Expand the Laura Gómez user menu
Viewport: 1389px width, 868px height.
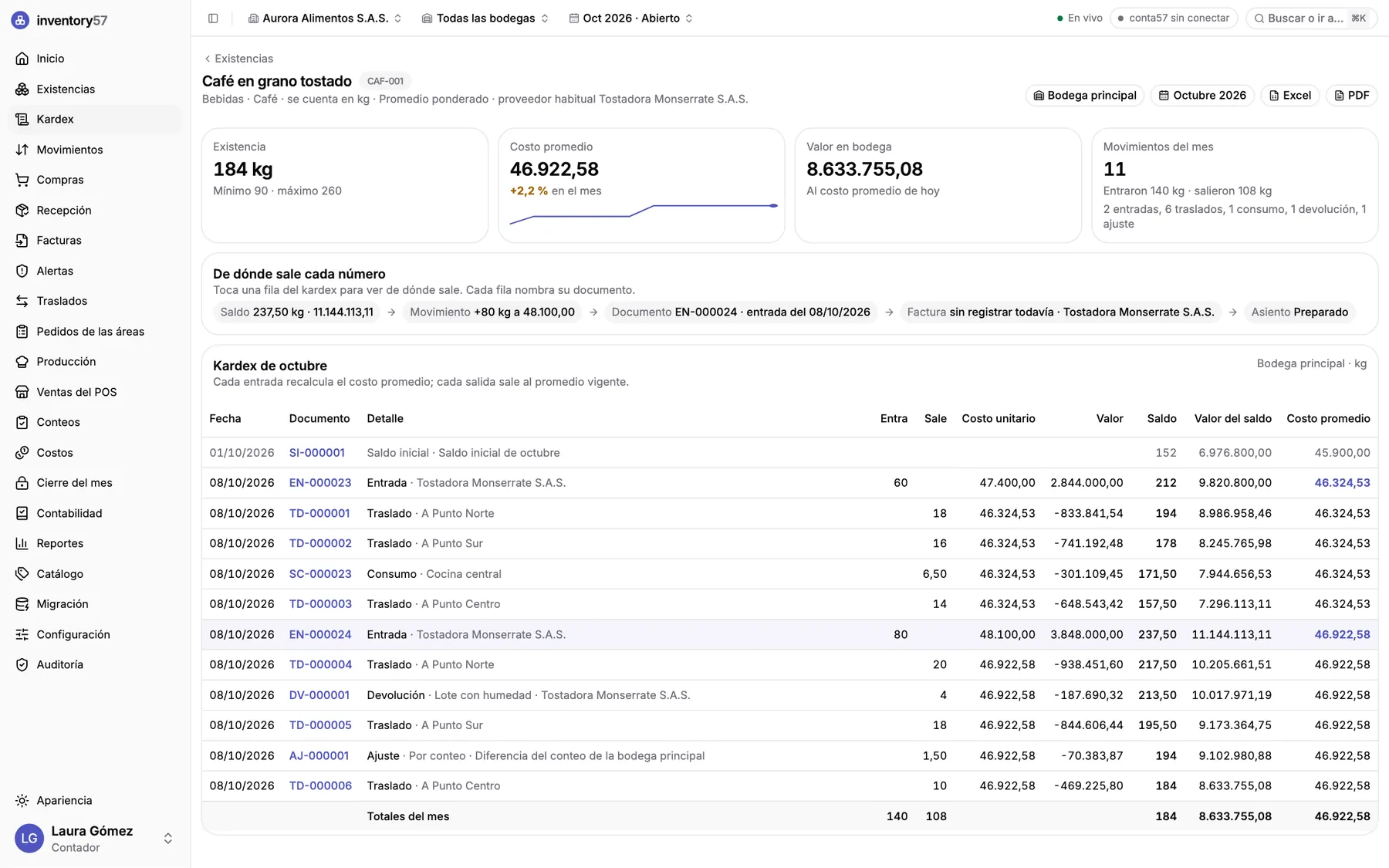tap(94, 839)
